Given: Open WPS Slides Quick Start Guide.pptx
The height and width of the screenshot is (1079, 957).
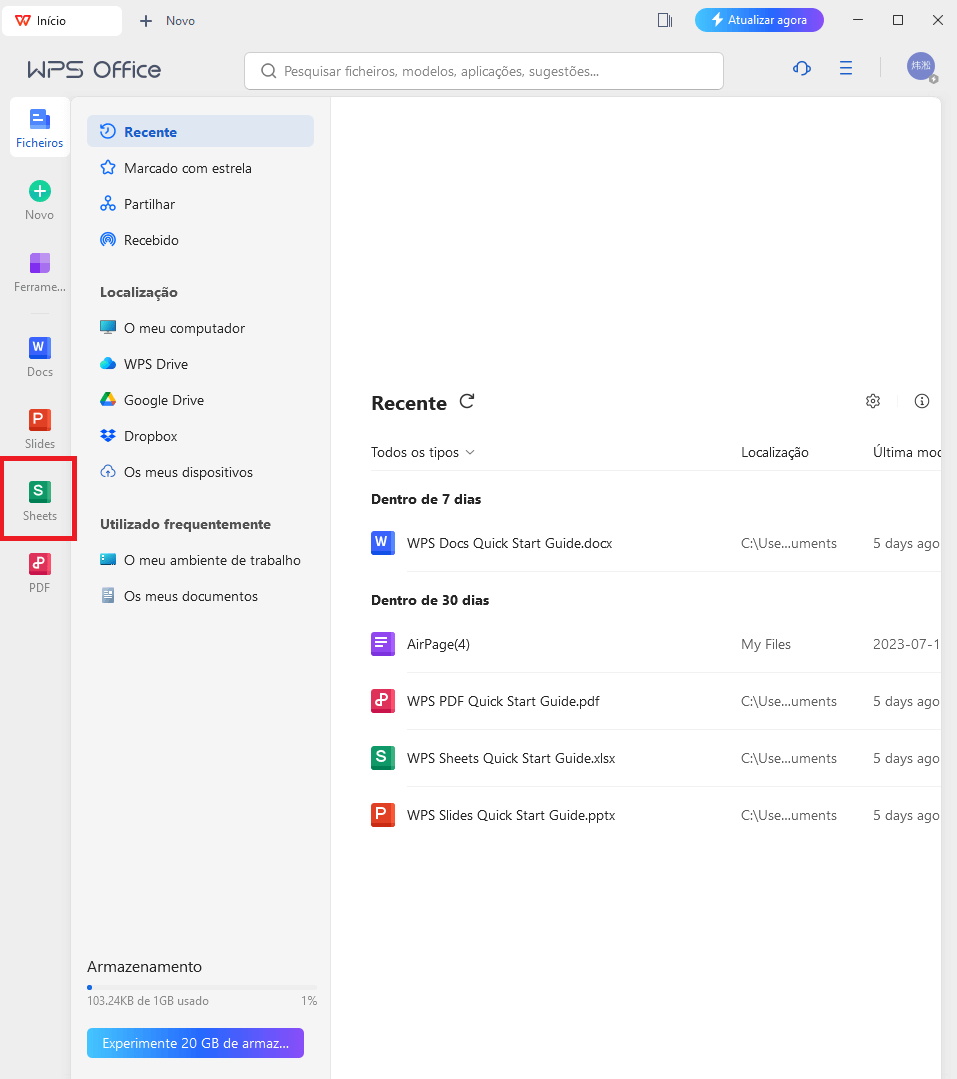Looking at the screenshot, I should pyautogui.click(x=510, y=815).
